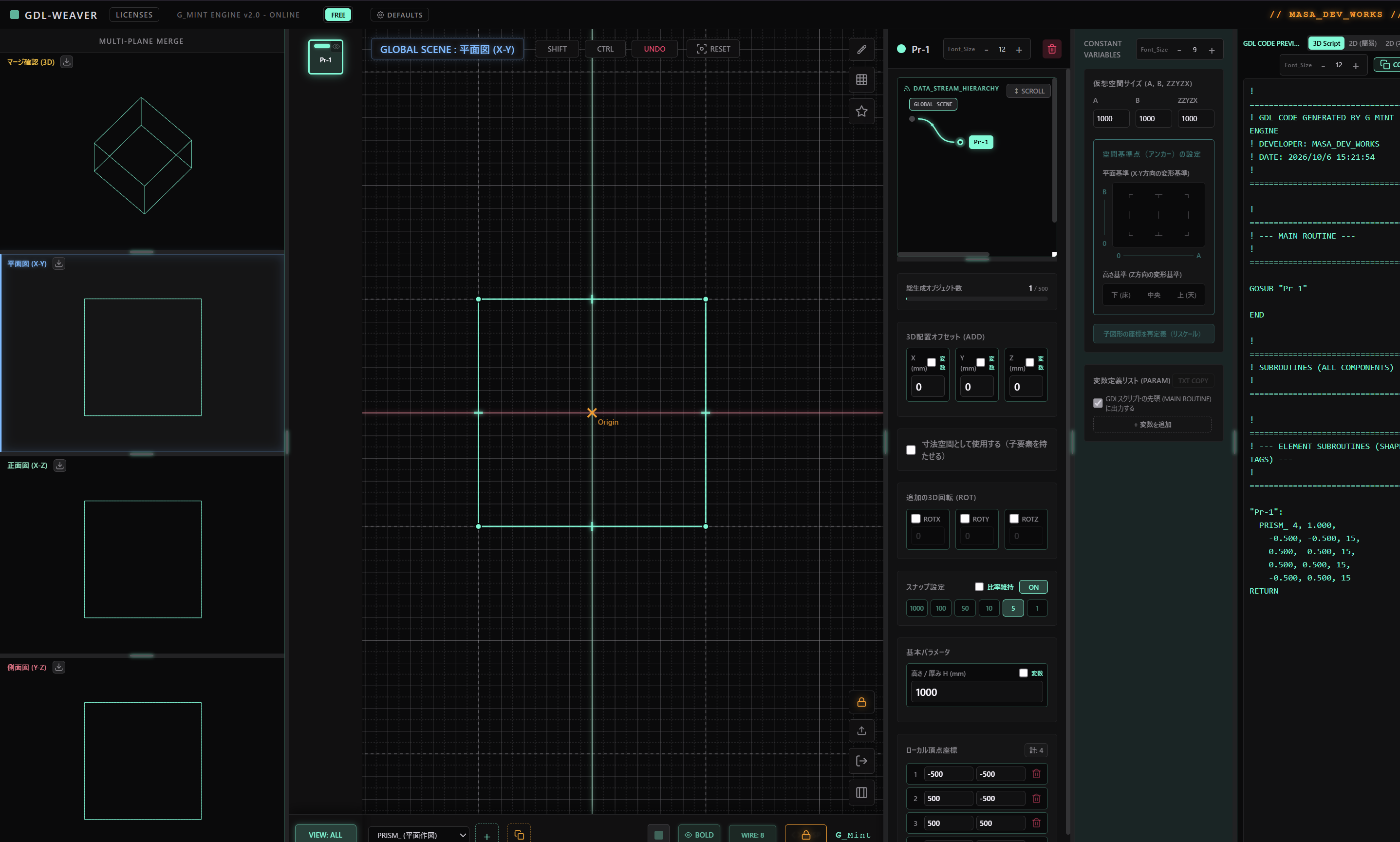The width and height of the screenshot is (1400, 842).
Task: Click the exit arrow icon in canvas sidebar
Action: (x=861, y=762)
